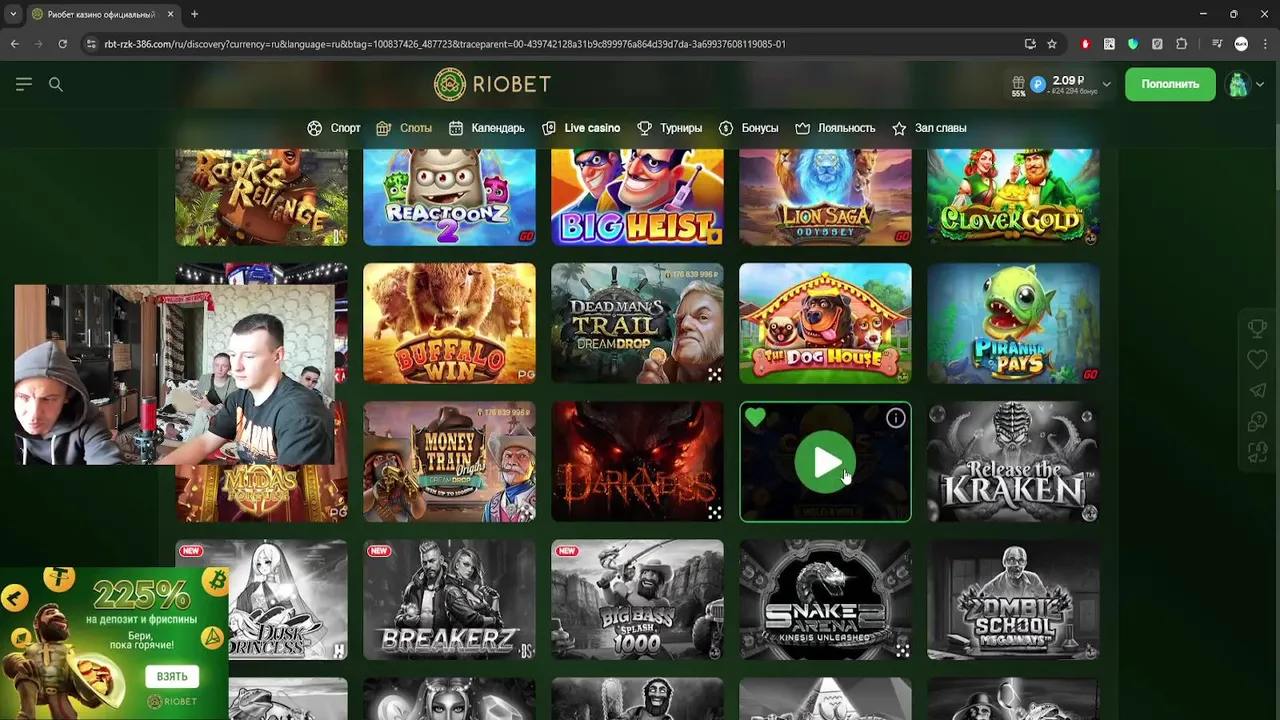Open the Buffalo Win slot
1280x720 pixels.
pos(449,323)
